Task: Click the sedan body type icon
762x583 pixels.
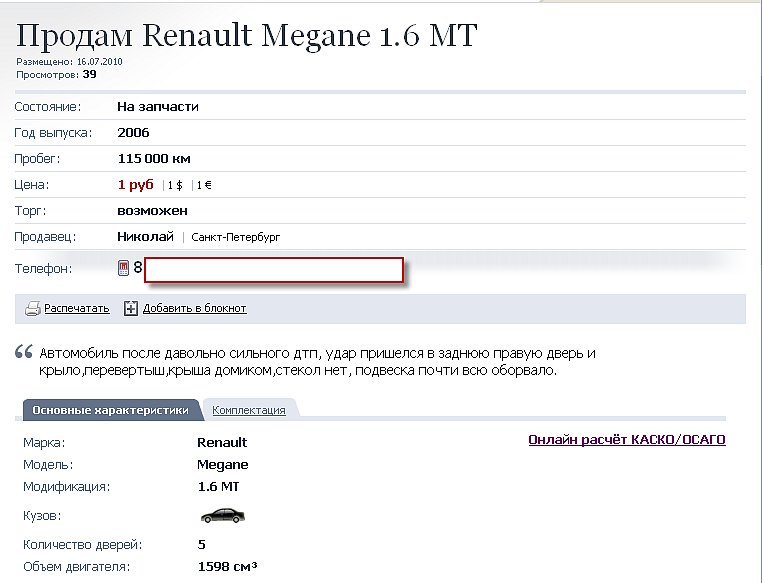Action: (223, 515)
